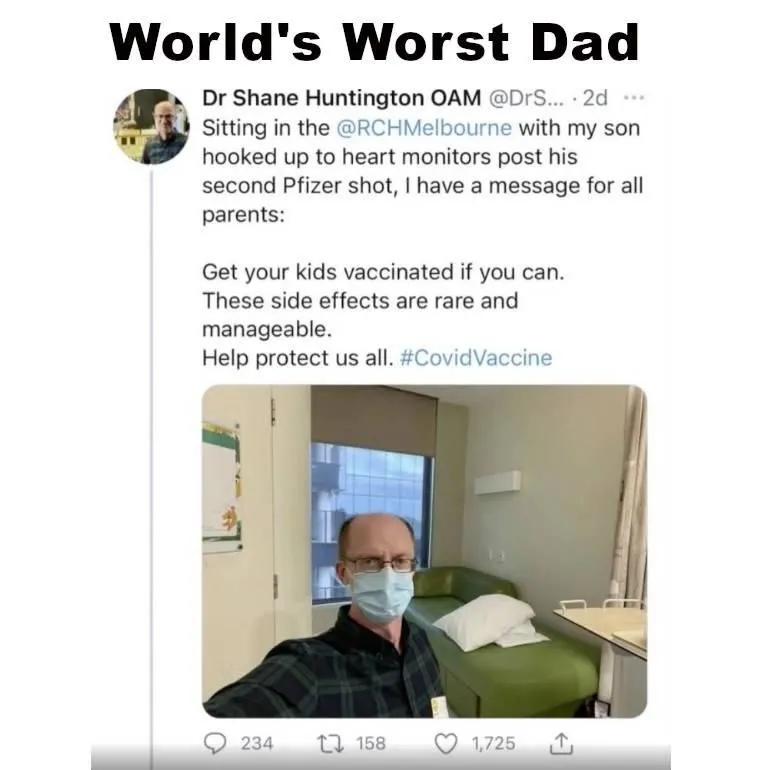View the 1,725 likes count
Screen dimensions: 770x770
(494, 743)
